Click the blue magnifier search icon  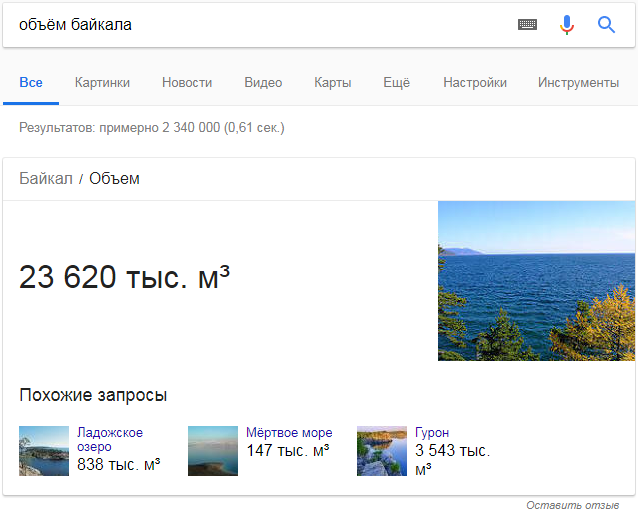tap(606, 25)
